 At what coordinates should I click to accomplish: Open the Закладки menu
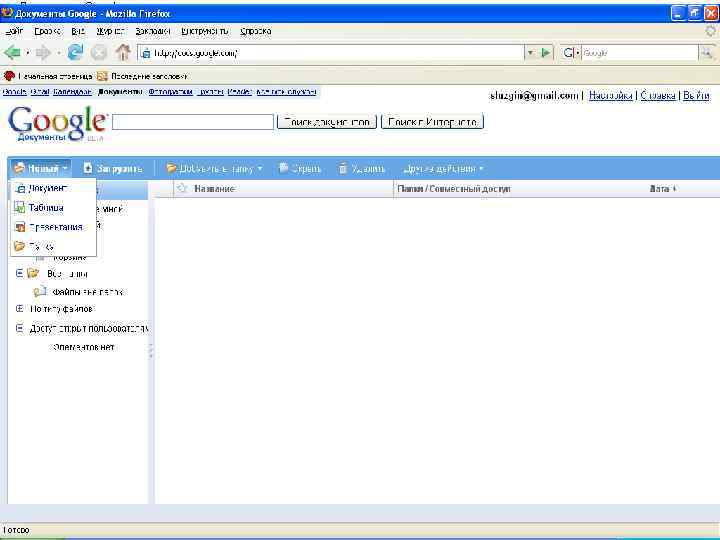[153, 31]
